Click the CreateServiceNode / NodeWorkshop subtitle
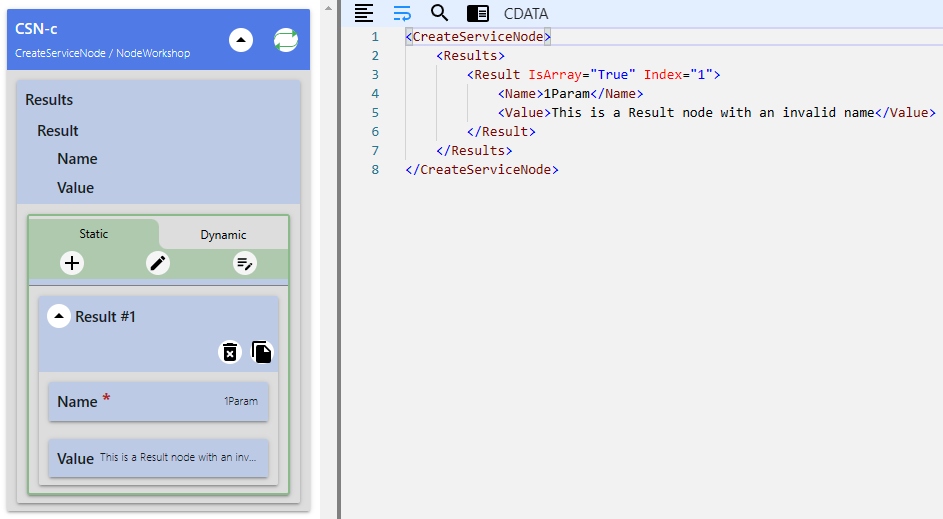Image resolution: width=943 pixels, height=519 pixels. (102, 53)
